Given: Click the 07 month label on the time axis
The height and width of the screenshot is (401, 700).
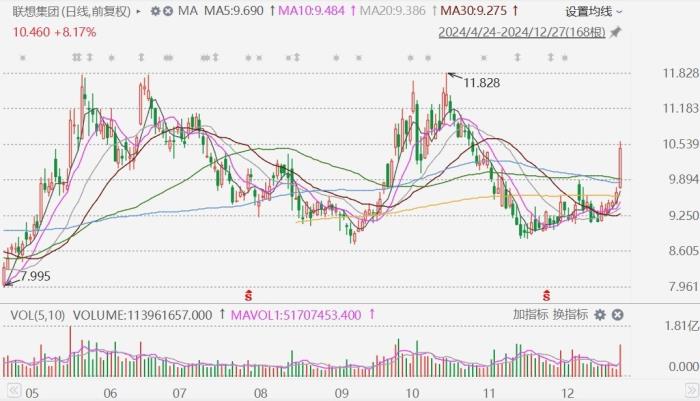Looking at the screenshot, I should coord(179,393).
